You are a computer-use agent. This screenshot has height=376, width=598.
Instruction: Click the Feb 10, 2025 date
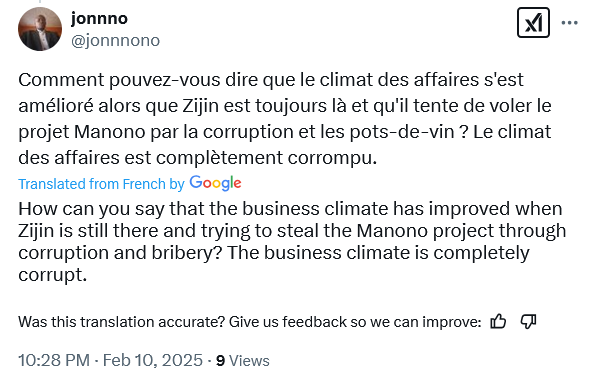(x=153, y=360)
